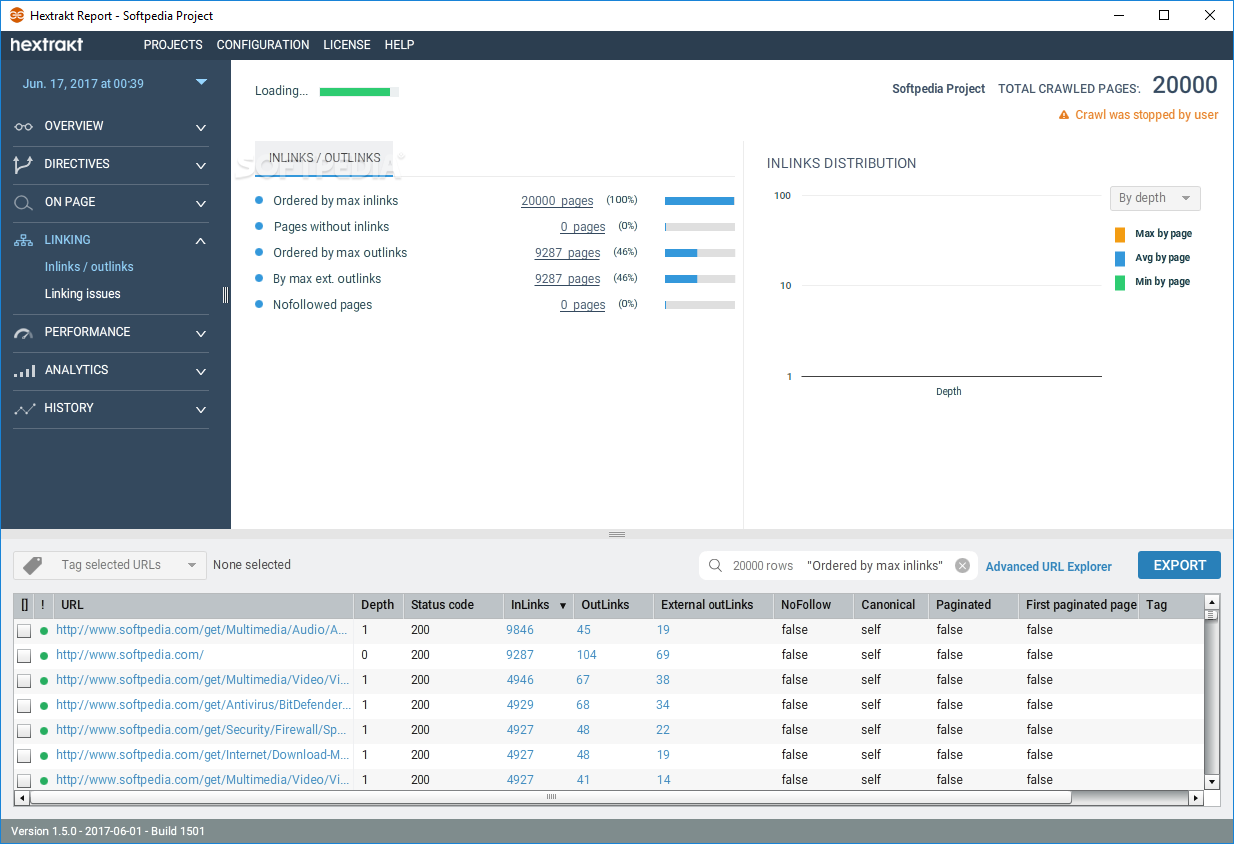Screen dimensions: 1234x844
Task: Check the Antivirus/BitDefender row checkbox
Action: [x=24, y=706]
